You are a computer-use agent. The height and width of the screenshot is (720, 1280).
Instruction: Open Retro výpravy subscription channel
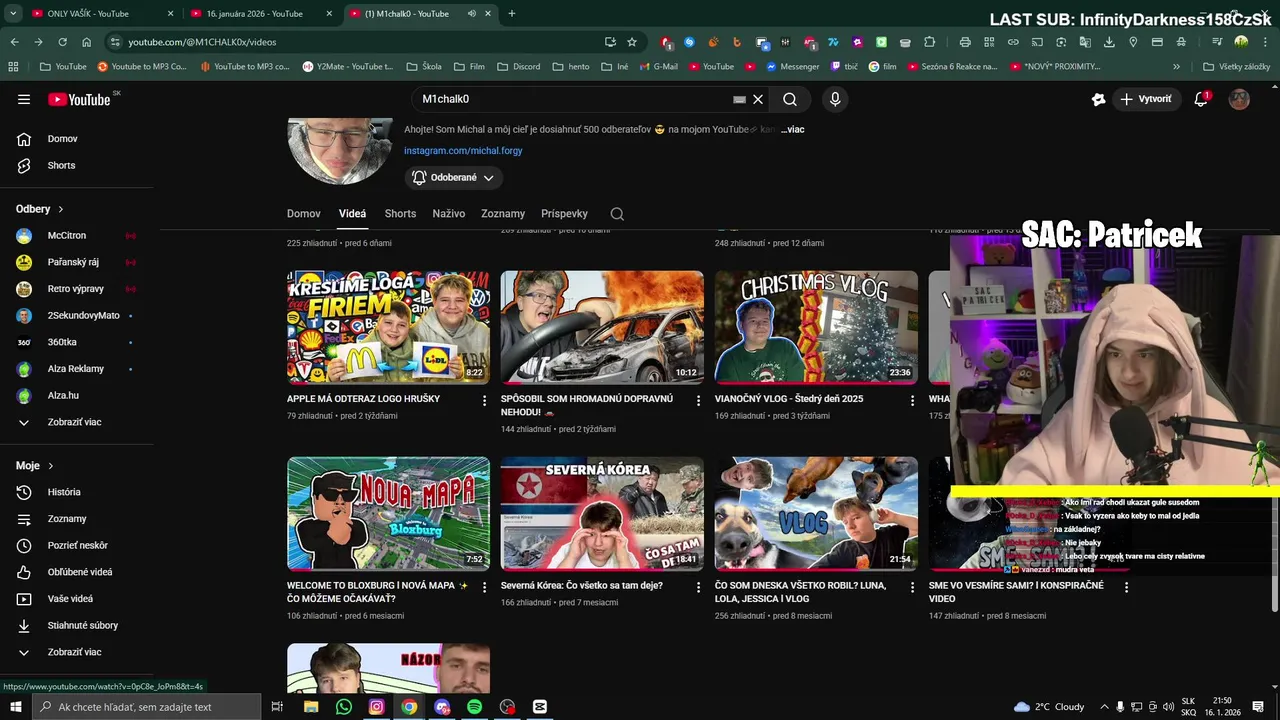point(77,289)
